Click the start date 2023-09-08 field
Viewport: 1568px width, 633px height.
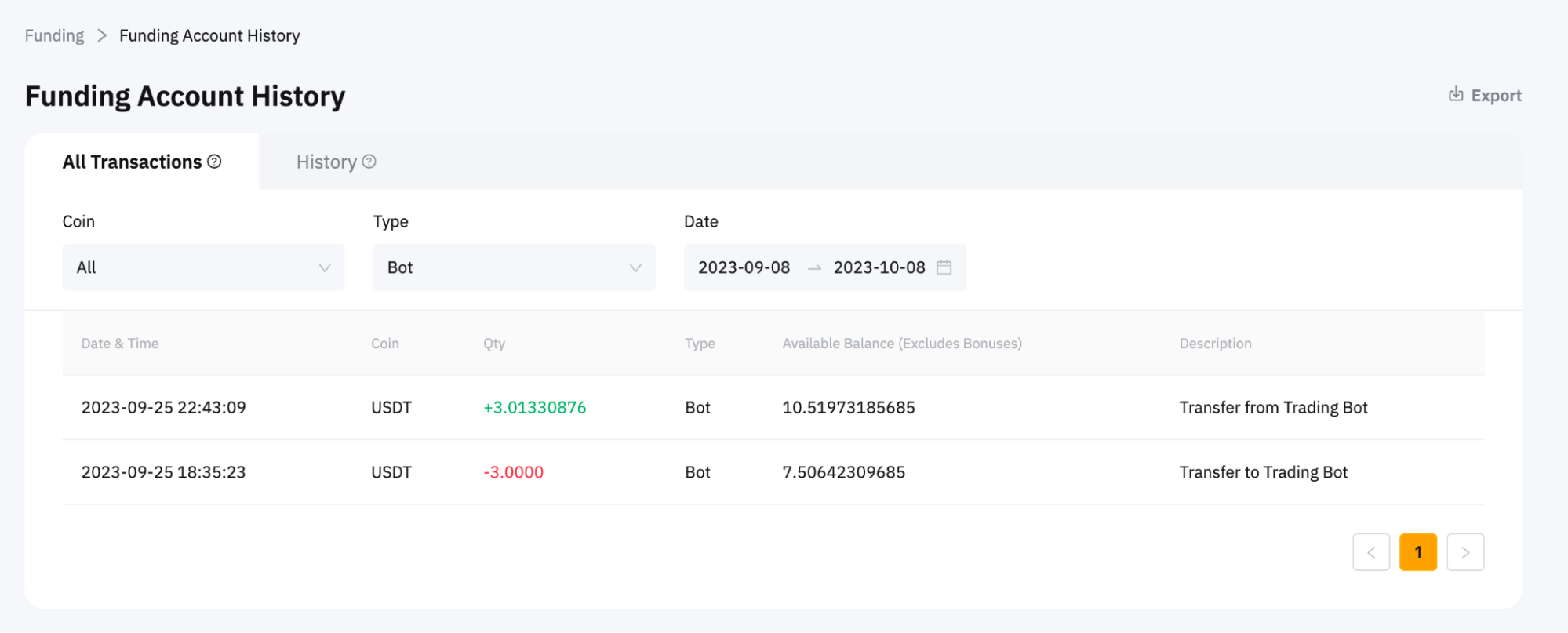(x=744, y=267)
